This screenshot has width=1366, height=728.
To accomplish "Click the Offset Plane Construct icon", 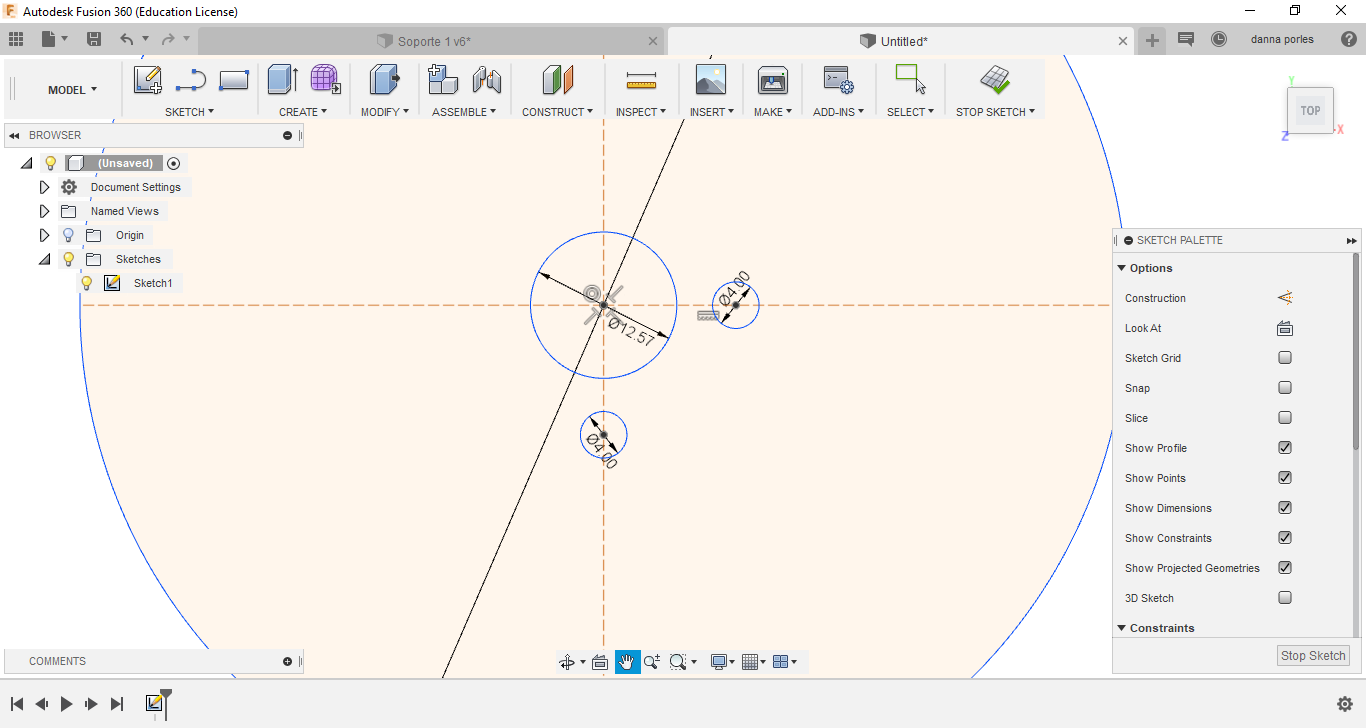I will [x=557, y=80].
